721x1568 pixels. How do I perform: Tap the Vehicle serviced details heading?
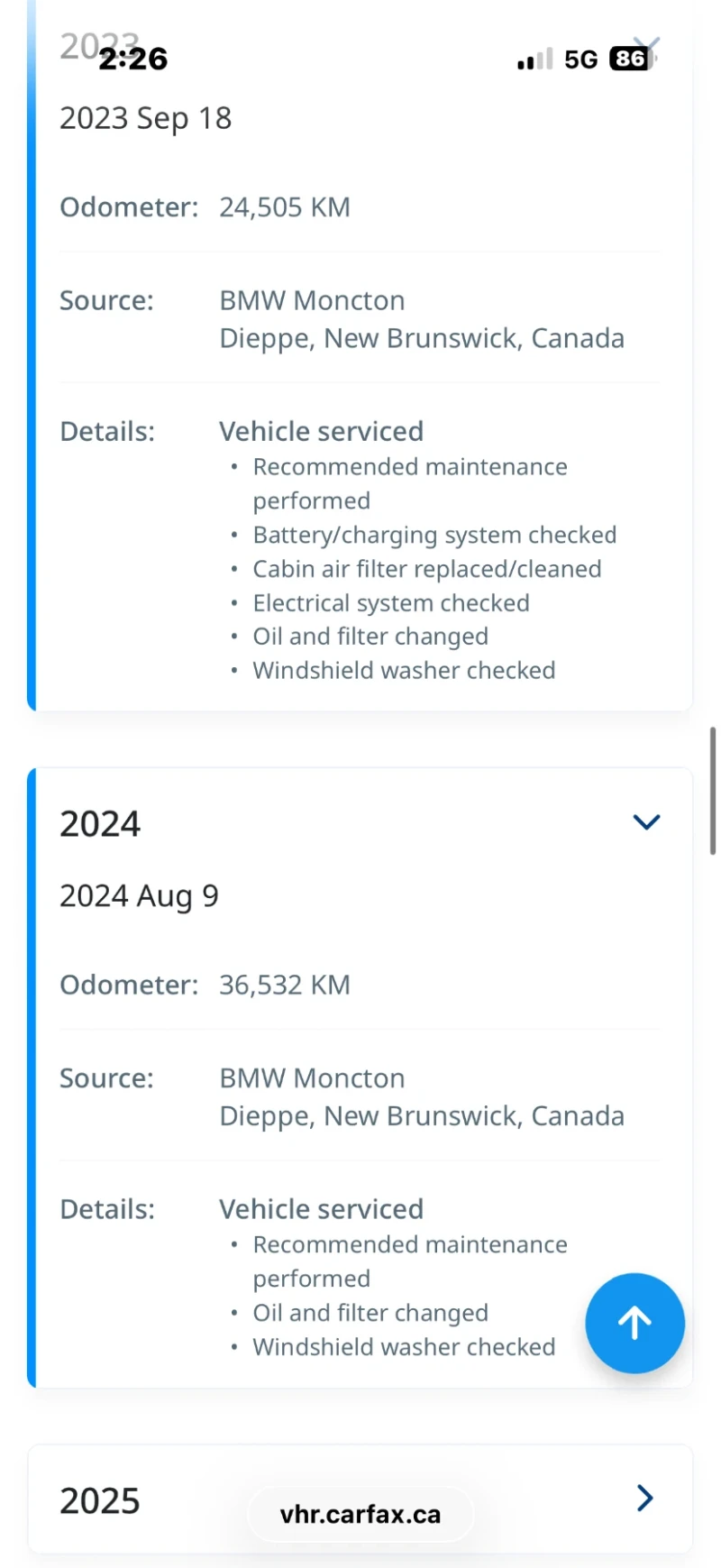[321, 431]
